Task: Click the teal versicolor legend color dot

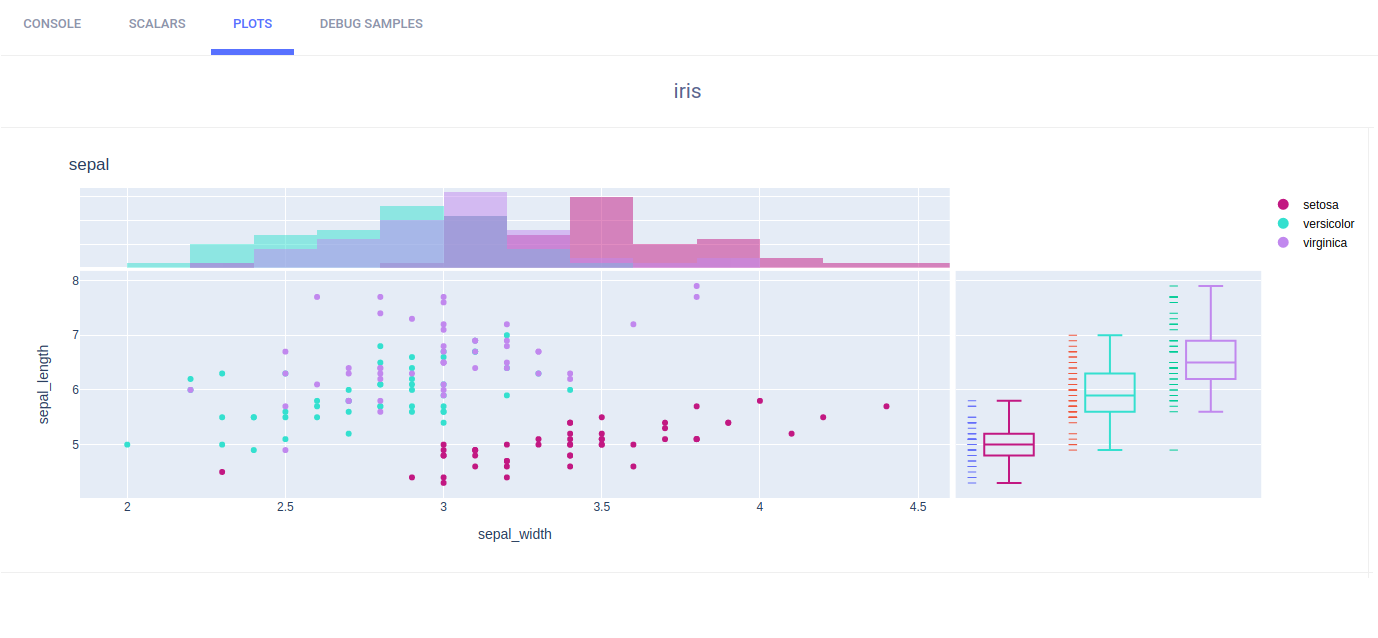Action: tap(1284, 224)
